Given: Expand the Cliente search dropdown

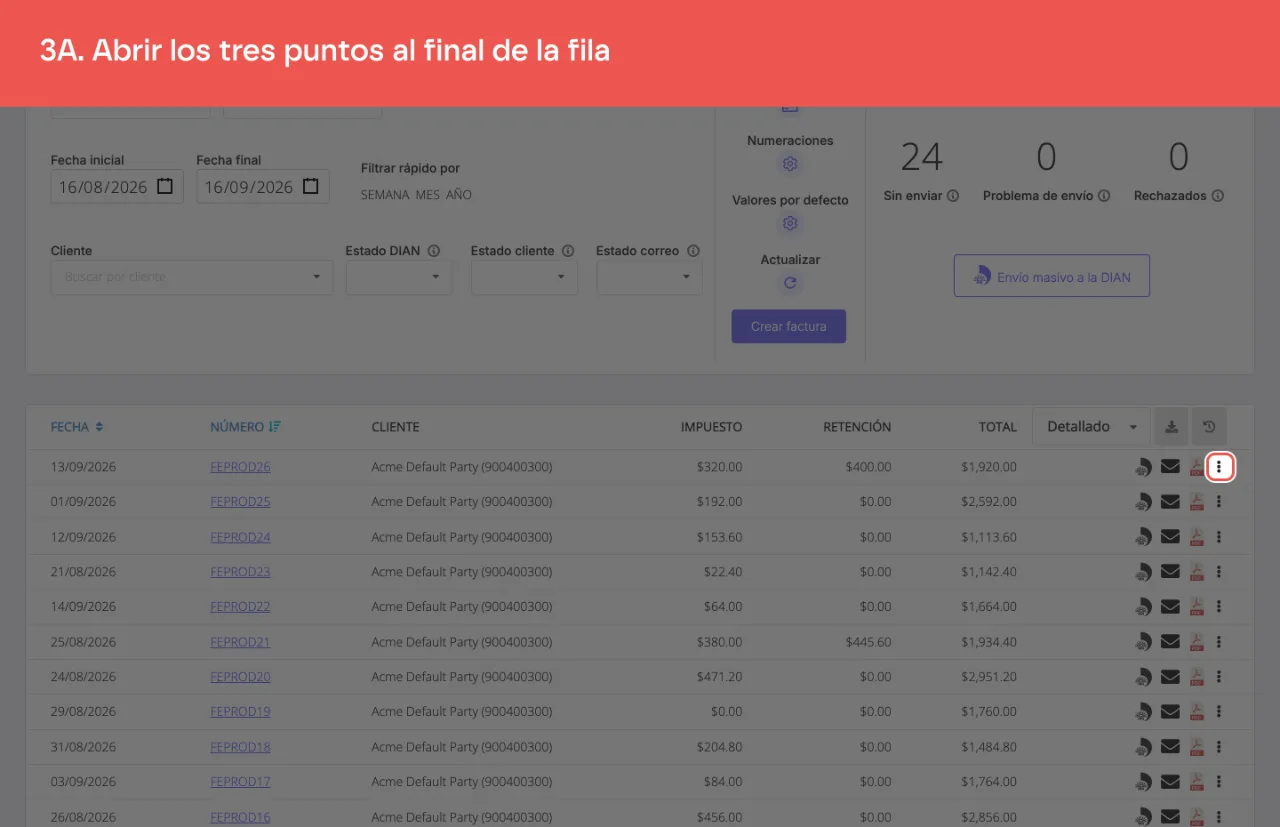Looking at the screenshot, I should click(317, 277).
